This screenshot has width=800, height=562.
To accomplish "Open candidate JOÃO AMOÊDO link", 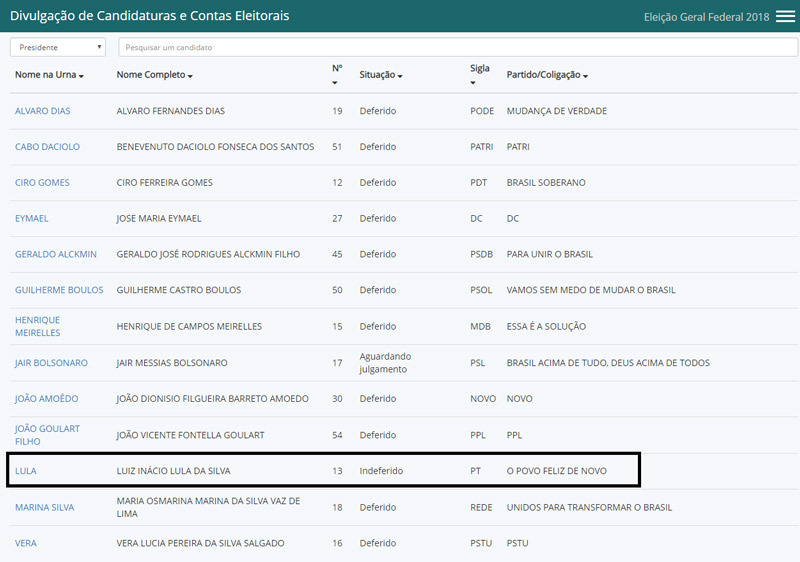I will pyautogui.click(x=46, y=398).
